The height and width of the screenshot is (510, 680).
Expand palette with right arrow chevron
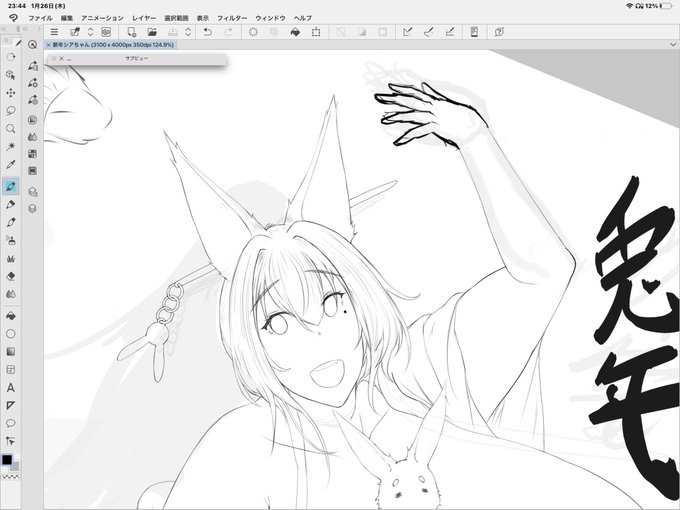point(39,29)
